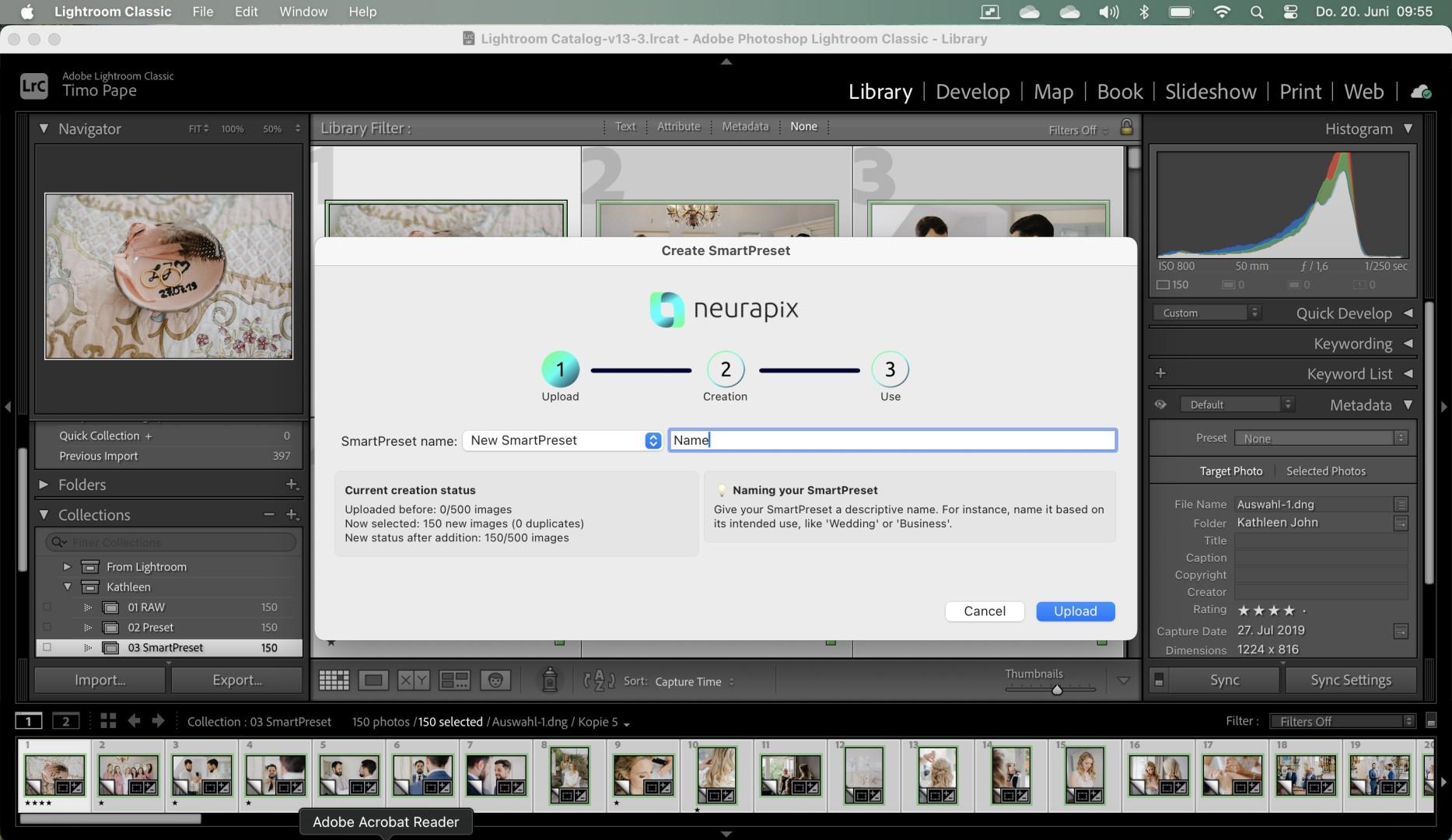The image size is (1452, 840).
Task: Click the volume menu bar icon
Action: [x=1109, y=12]
